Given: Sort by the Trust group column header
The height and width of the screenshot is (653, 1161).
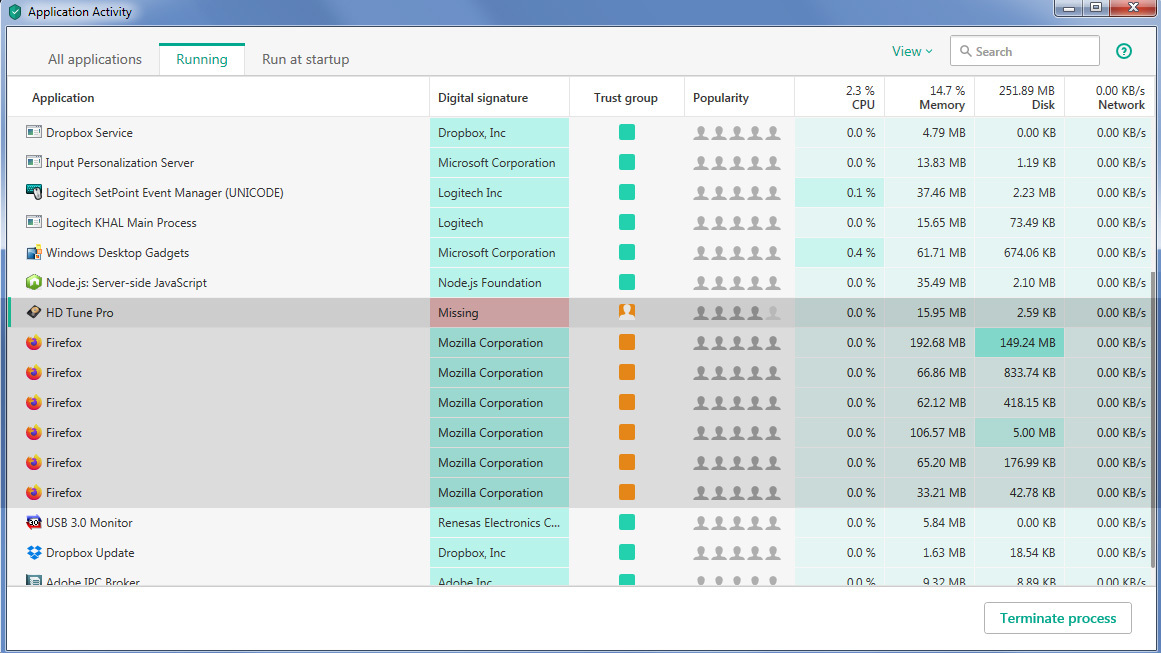Looking at the screenshot, I should click(626, 98).
